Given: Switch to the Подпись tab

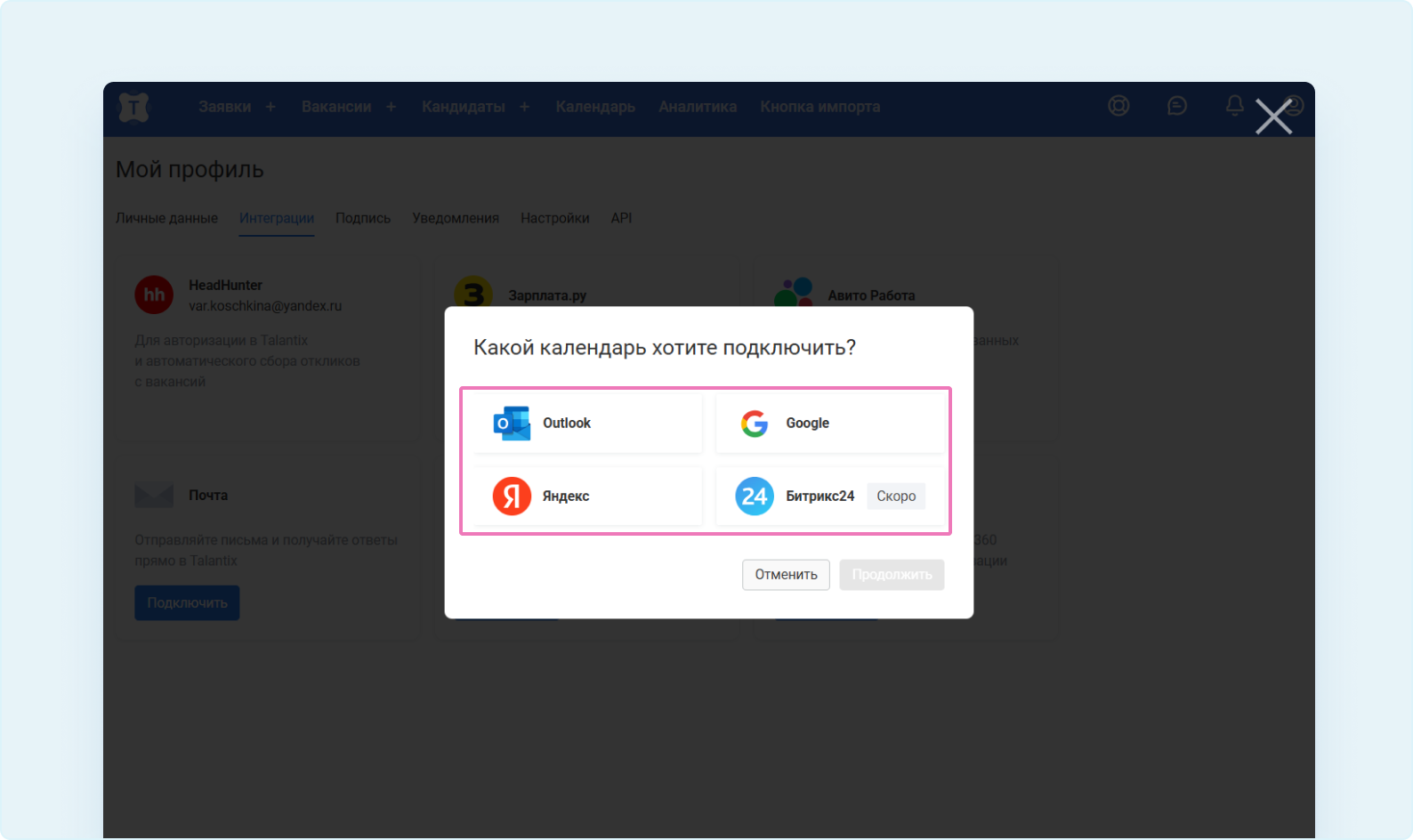Looking at the screenshot, I should 363,218.
